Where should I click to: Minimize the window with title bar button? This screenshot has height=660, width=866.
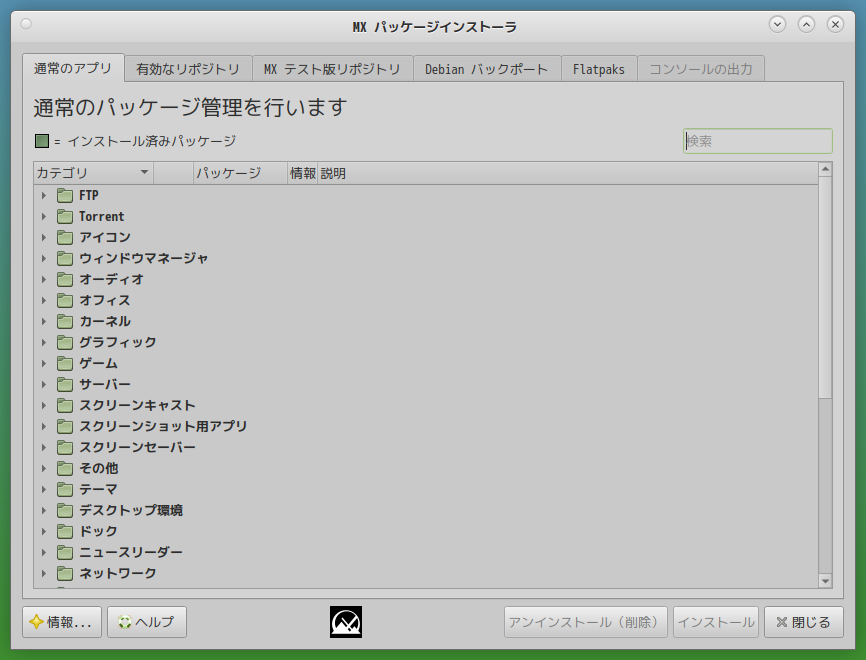click(777, 24)
